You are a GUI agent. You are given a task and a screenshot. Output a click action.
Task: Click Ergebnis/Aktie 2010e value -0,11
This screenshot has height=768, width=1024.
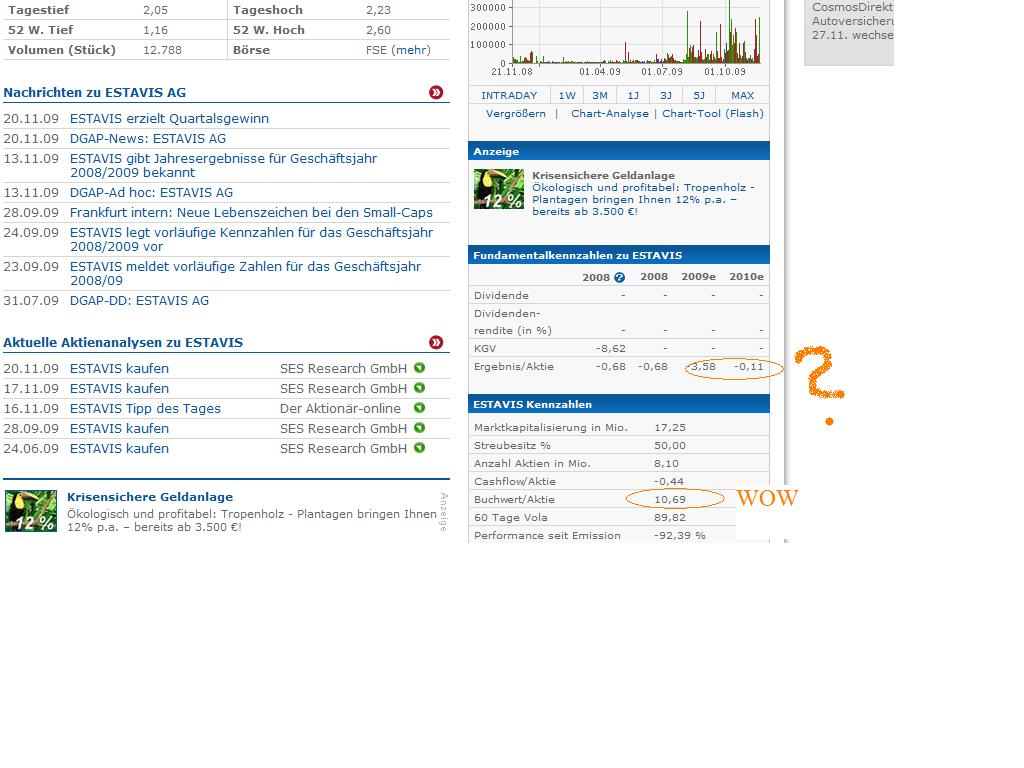748,367
